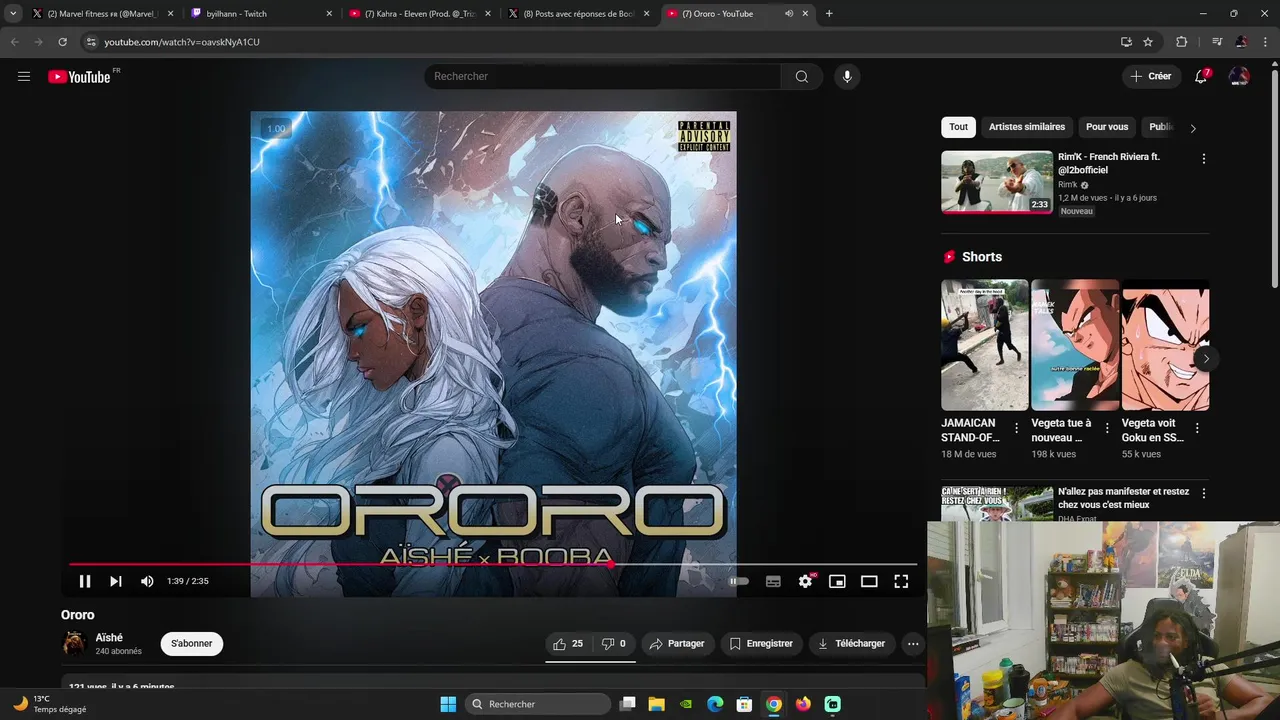Open Rim'K French Riviera thumbnail
Viewport: 1280px width, 720px height.
click(x=997, y=182)
